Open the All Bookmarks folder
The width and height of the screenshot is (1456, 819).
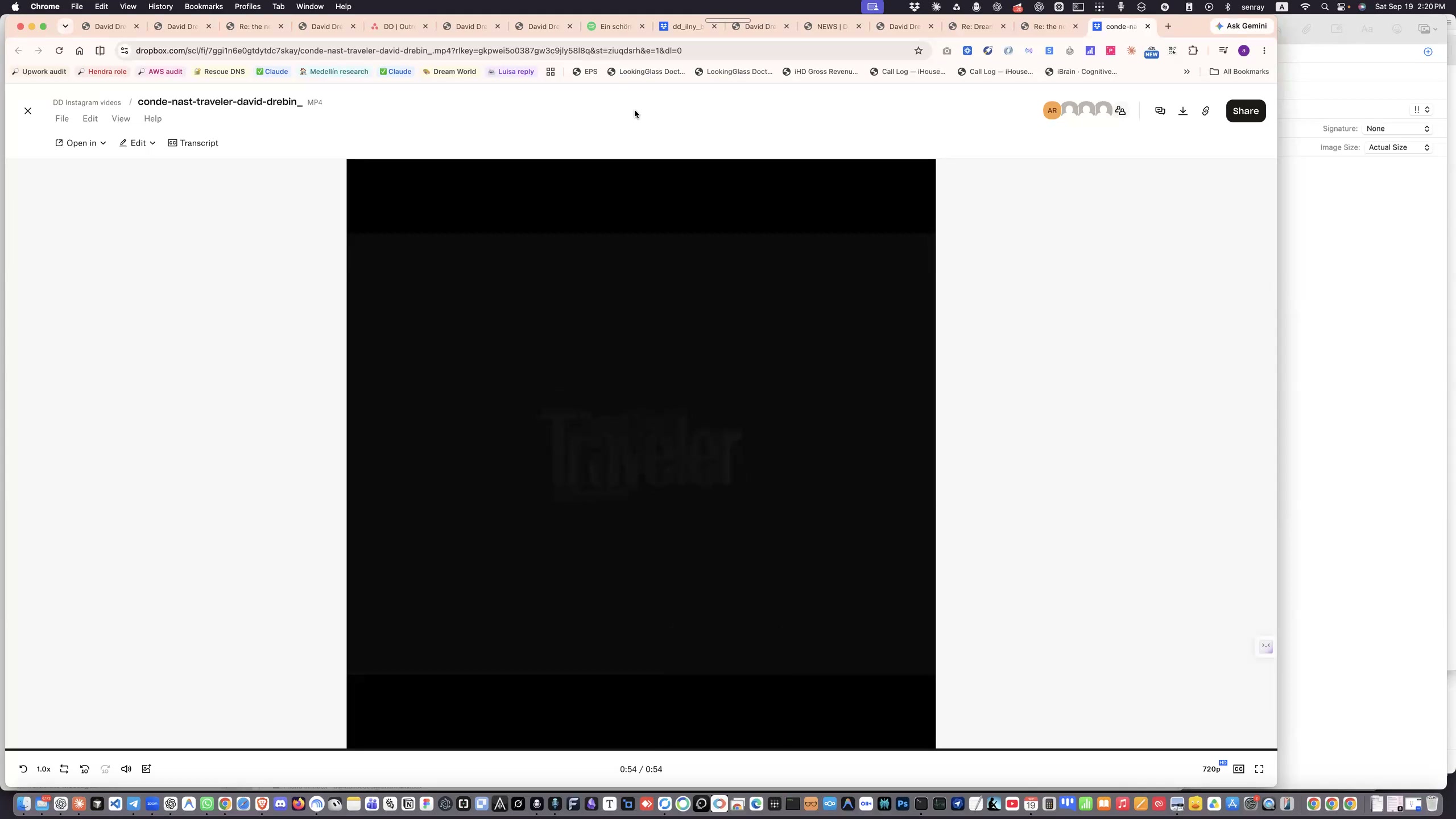[1239, 72]
